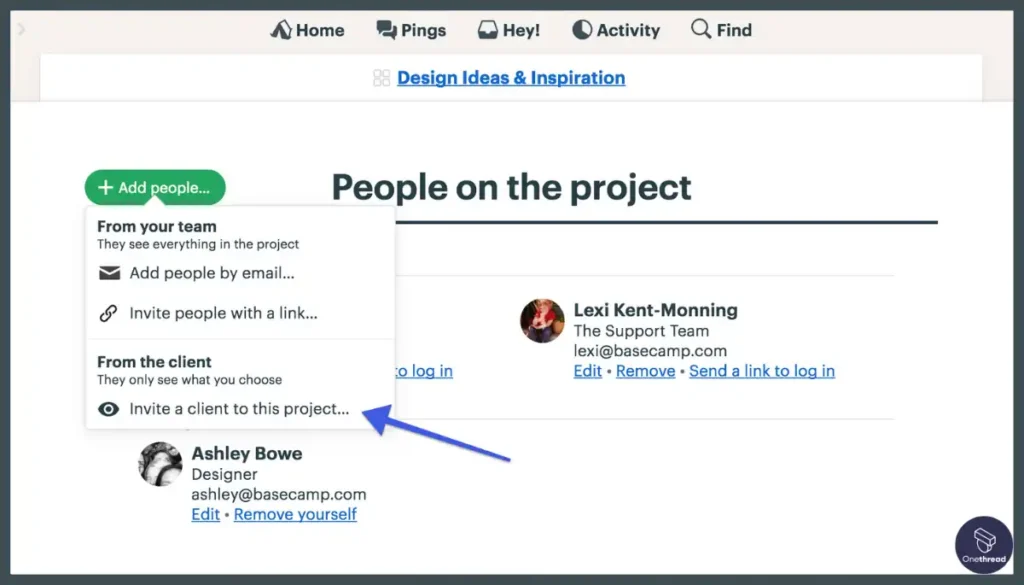
Task: Send Lexi a link to log in
Action: tap(761, 371)
